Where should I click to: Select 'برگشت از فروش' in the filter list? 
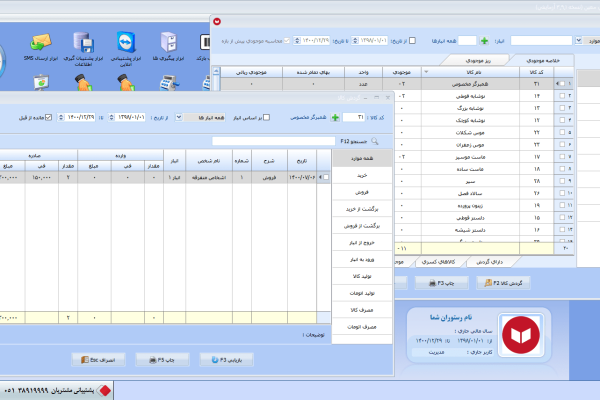362,226
